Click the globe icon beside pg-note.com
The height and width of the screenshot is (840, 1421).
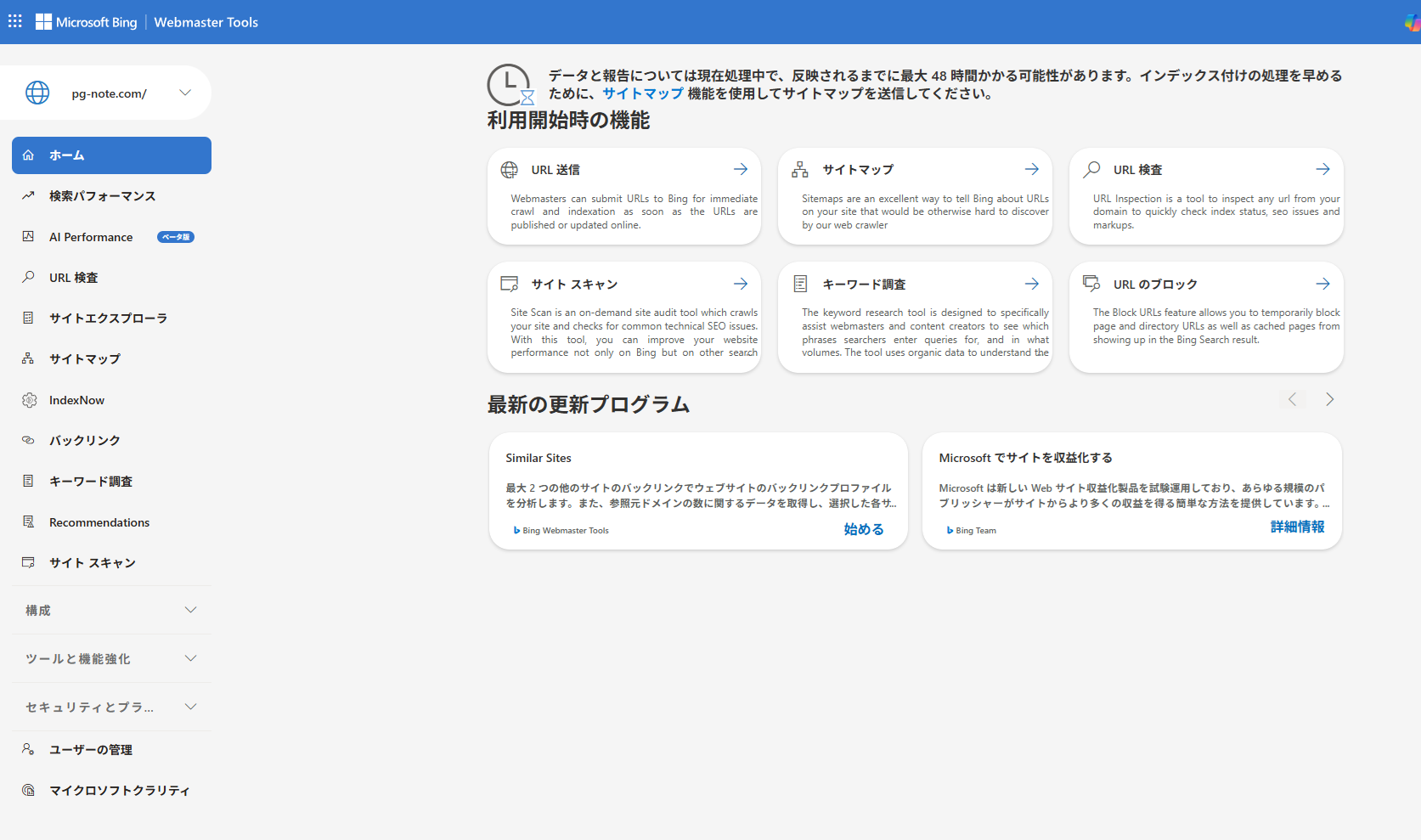click(x=37, y=93)
